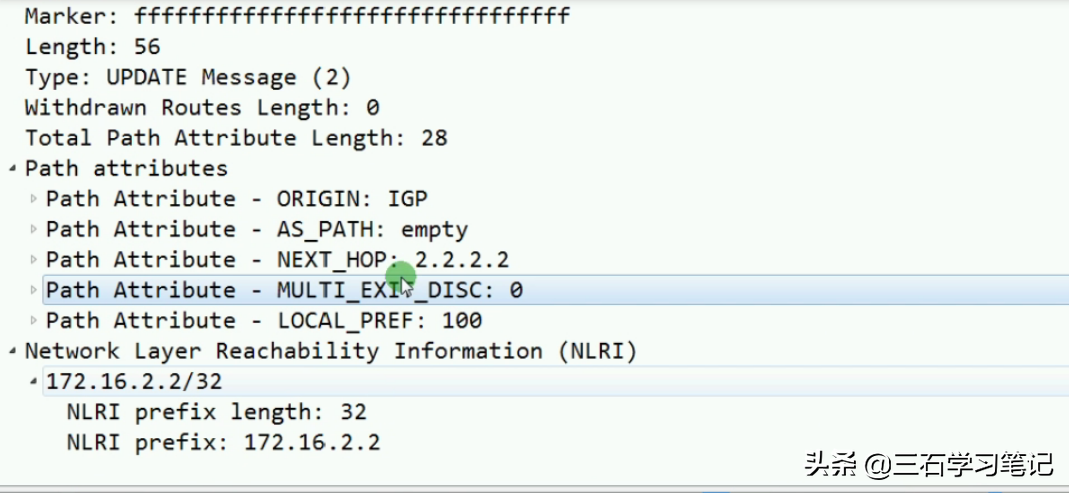Select NLRI prefix length: 32 row
Screen dimensions: 1069x493
[217, 412]
